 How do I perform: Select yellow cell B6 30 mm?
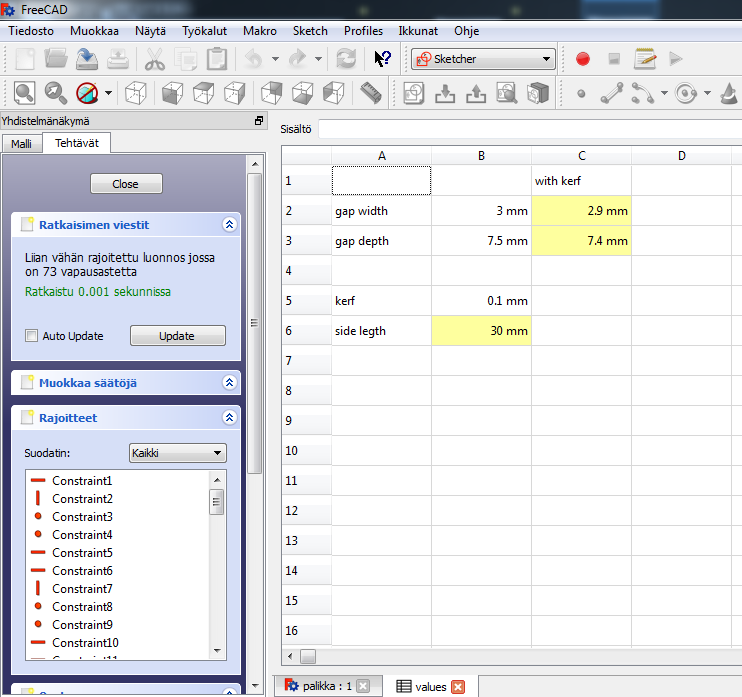[x=481, y=330]
